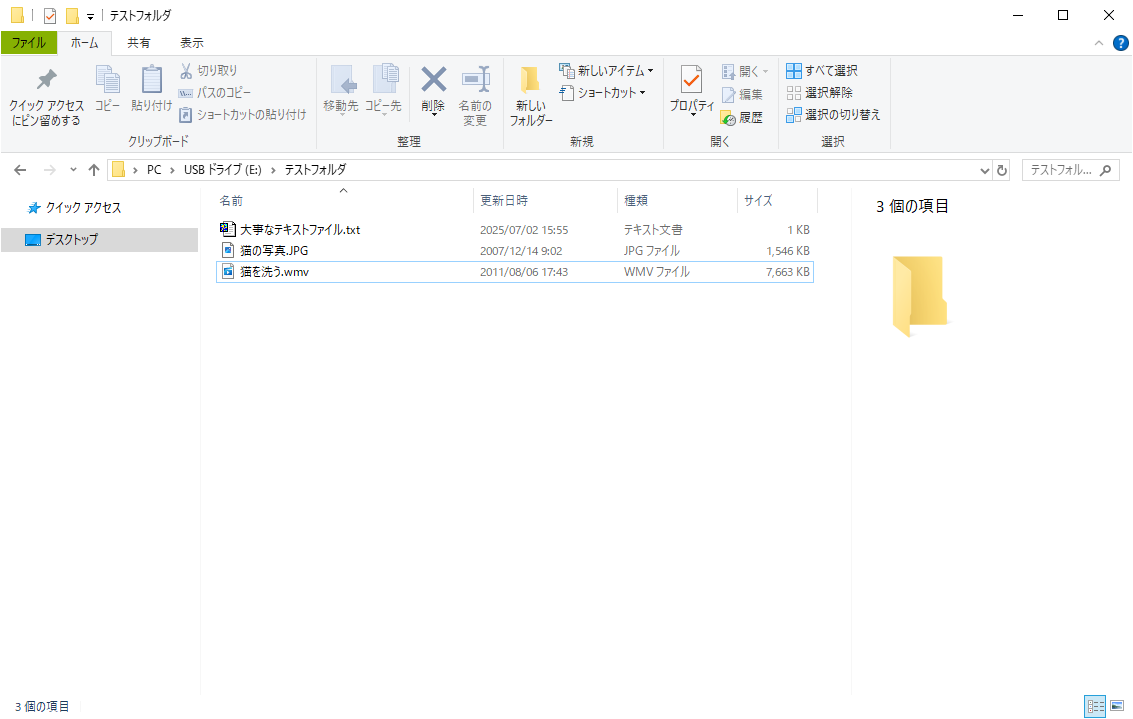The height and width of the screenshot is (719, 1133).
Task: Click the Paste (貼り付け) ribbon button
Action: coord(152,89)
